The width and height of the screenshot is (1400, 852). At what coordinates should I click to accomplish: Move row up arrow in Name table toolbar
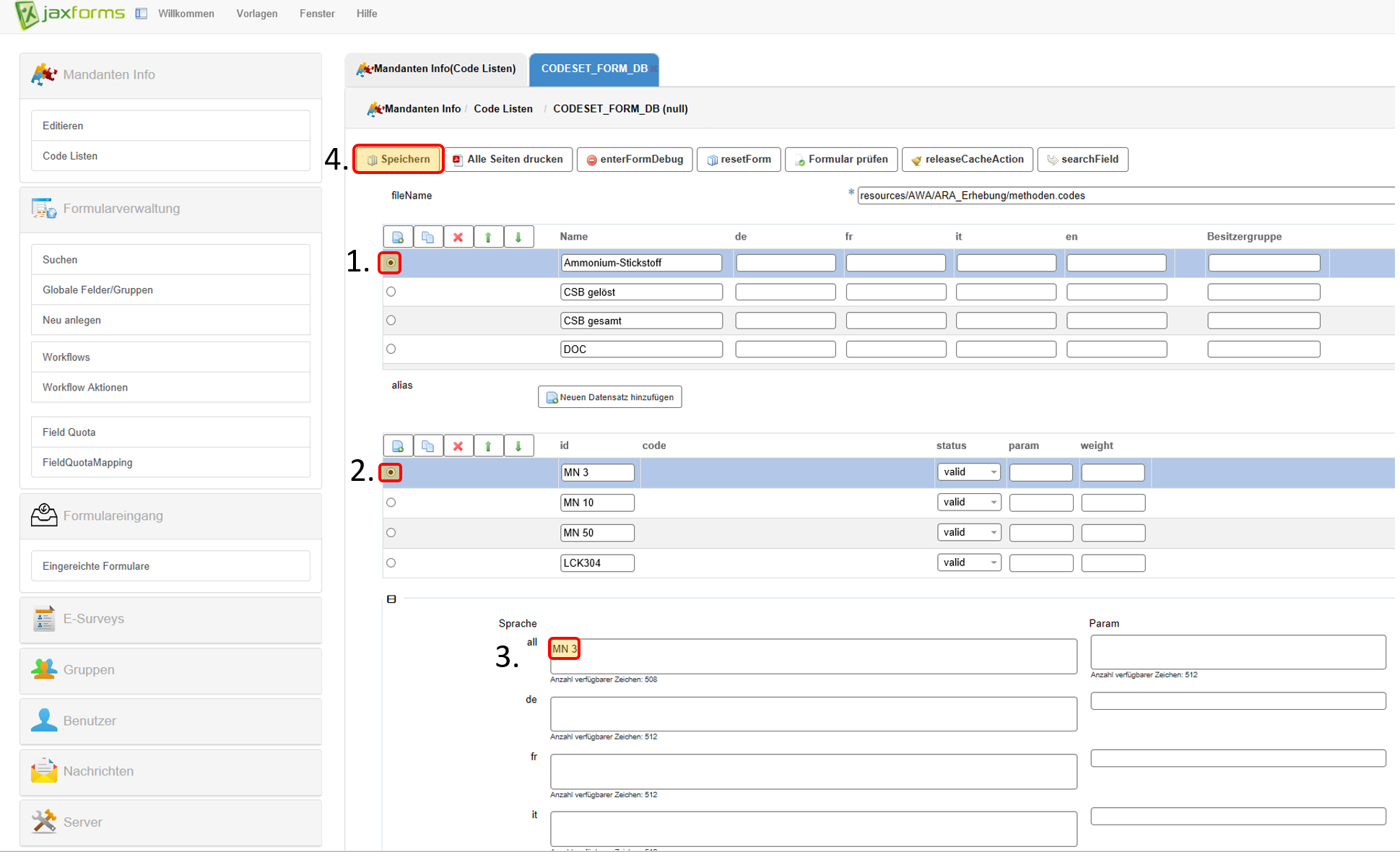click(488, 237)
